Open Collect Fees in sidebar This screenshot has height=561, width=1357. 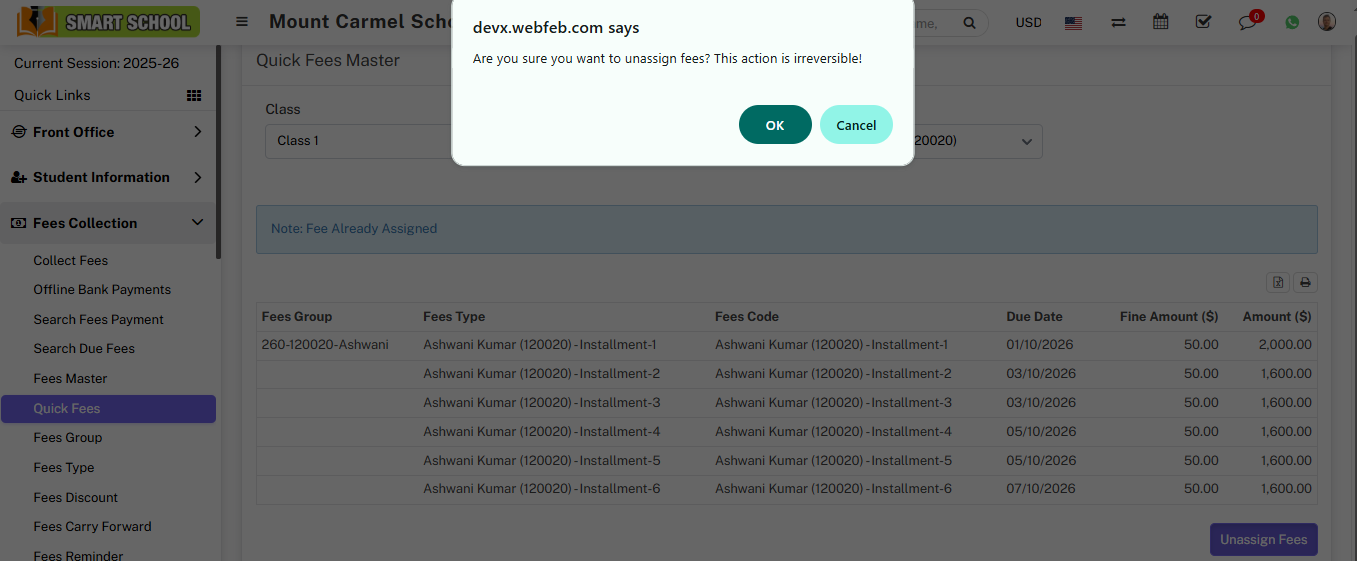coord(71,260)
